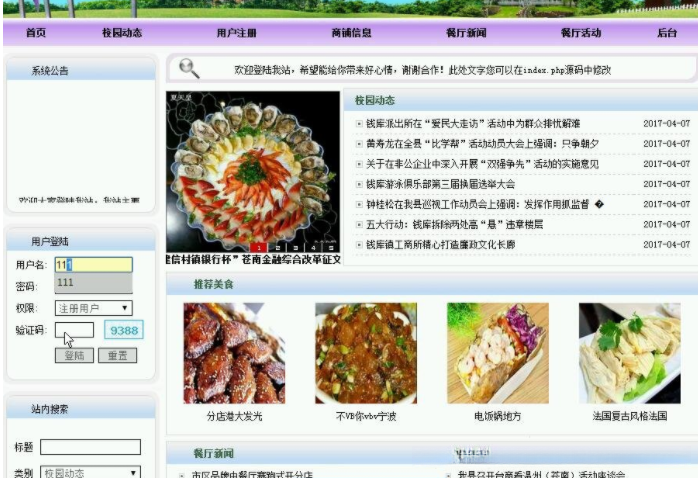
Task: Click bullet icon before 钱库游泳俱乐部 news row
Action: tap(359, 184)
